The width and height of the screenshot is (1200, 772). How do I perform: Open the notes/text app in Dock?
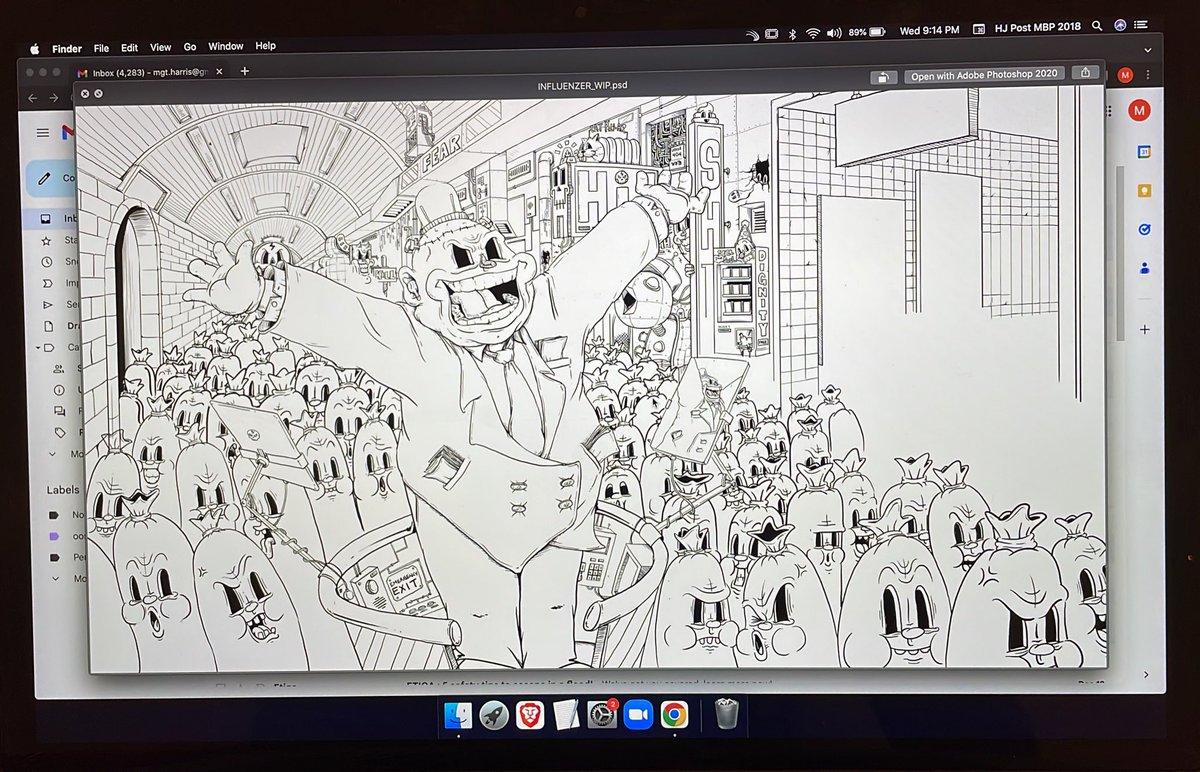[566, 714]
